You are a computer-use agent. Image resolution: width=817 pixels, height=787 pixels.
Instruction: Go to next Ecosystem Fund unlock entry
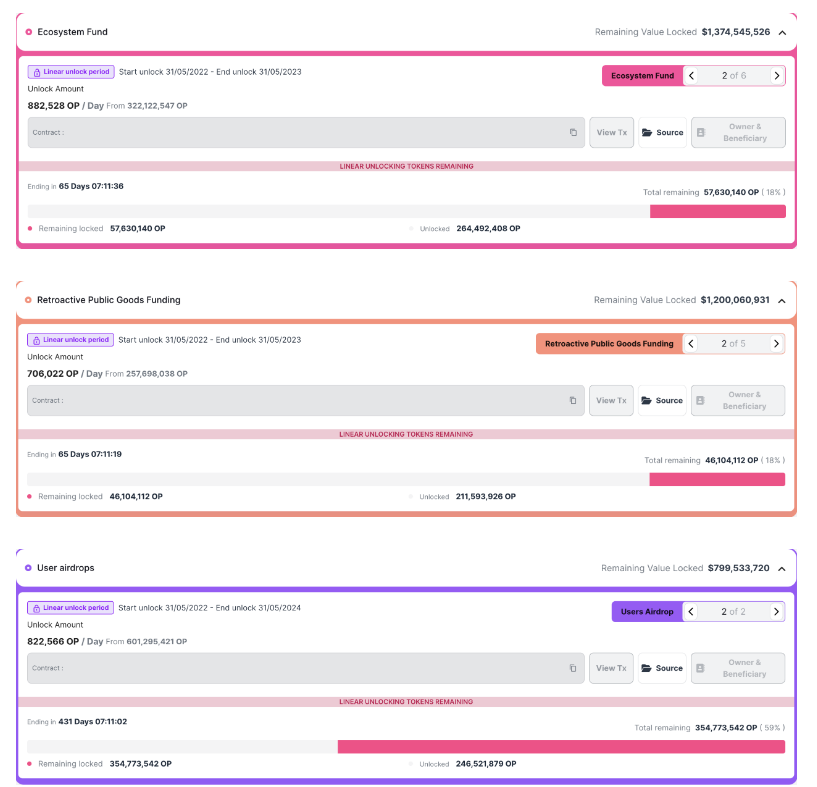[x=776, y=76]
